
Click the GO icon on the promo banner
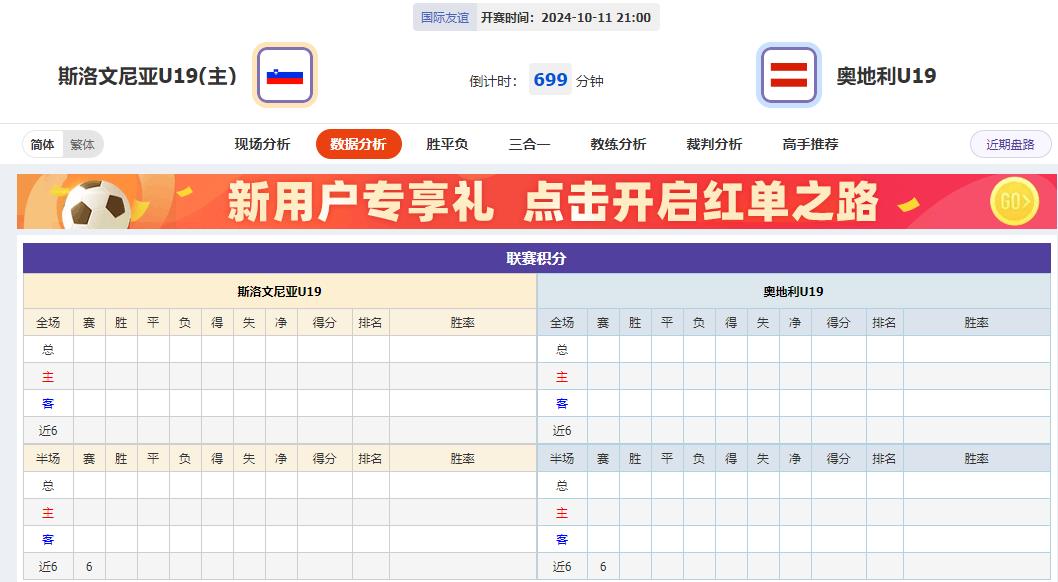coord(1016,200)
